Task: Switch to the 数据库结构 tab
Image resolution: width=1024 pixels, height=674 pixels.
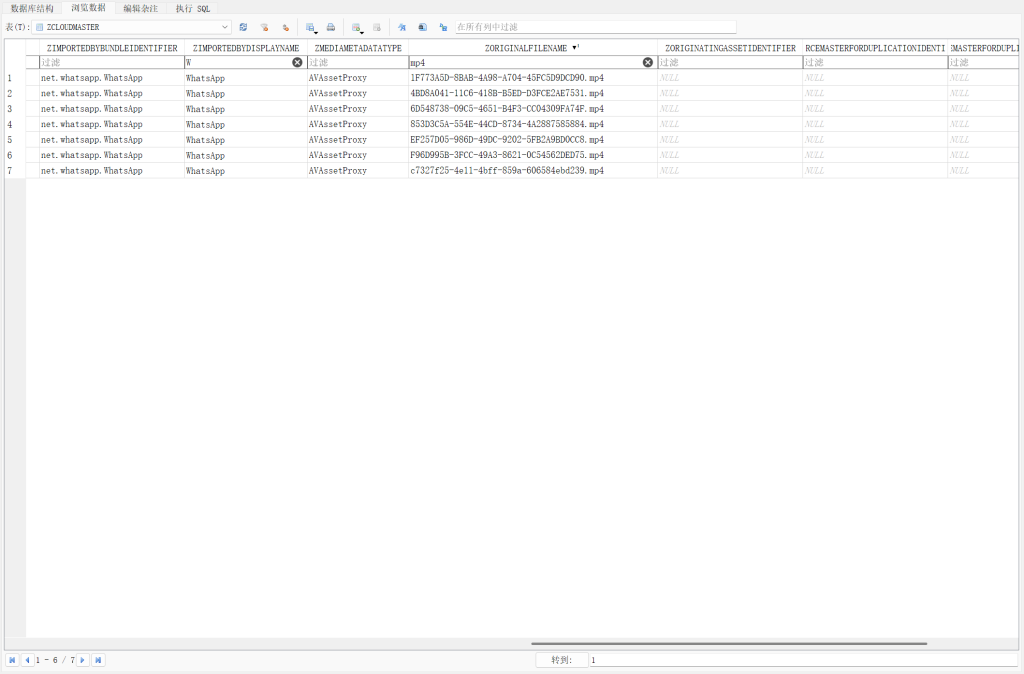Action: pyautogui.click(x=32, y=8)
